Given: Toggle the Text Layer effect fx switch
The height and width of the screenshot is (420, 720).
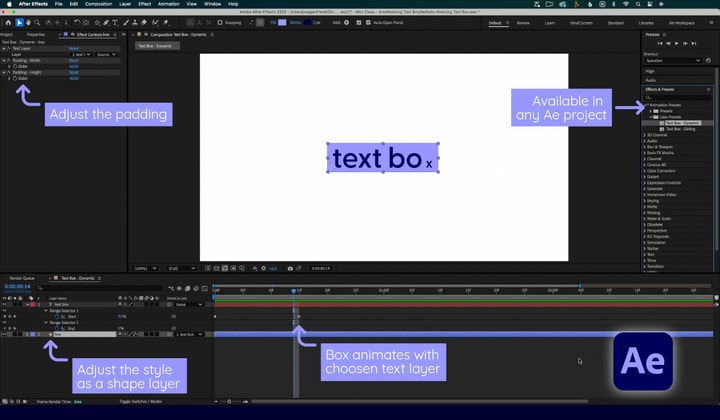Looking at the screenshot, I should click(9, 48).
